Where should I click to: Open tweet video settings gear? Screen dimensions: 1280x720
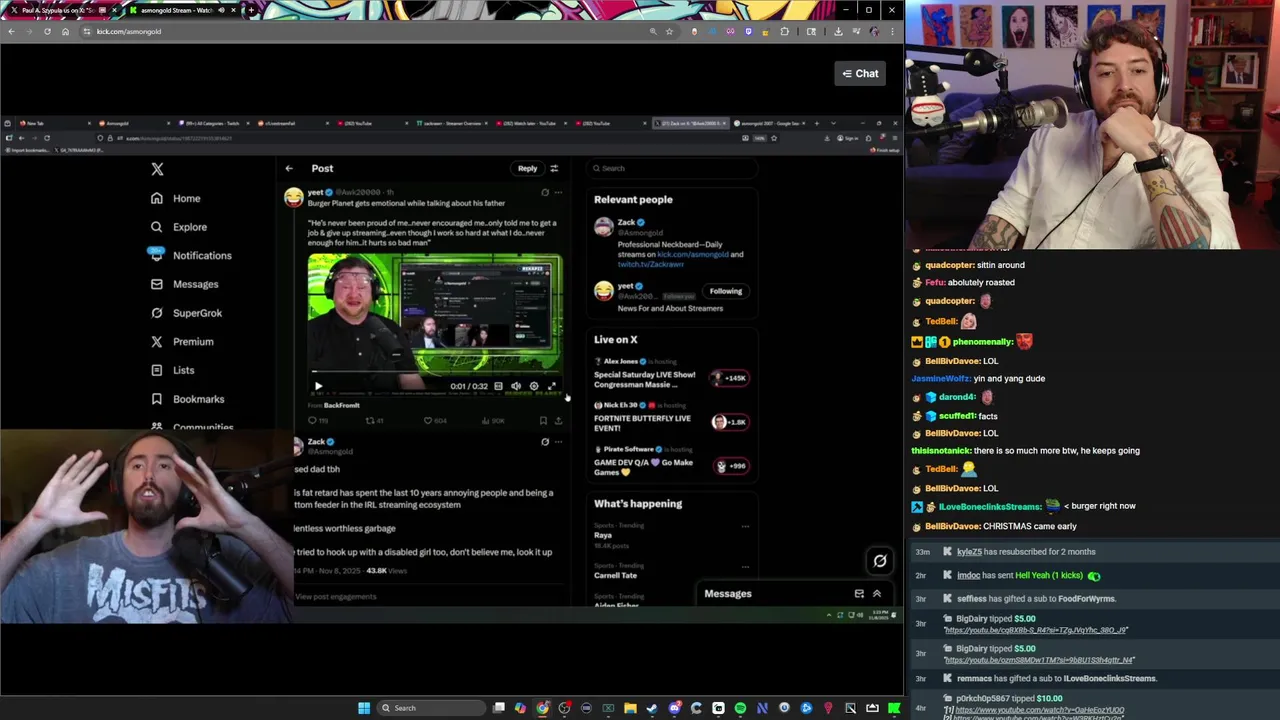point(534,386)
